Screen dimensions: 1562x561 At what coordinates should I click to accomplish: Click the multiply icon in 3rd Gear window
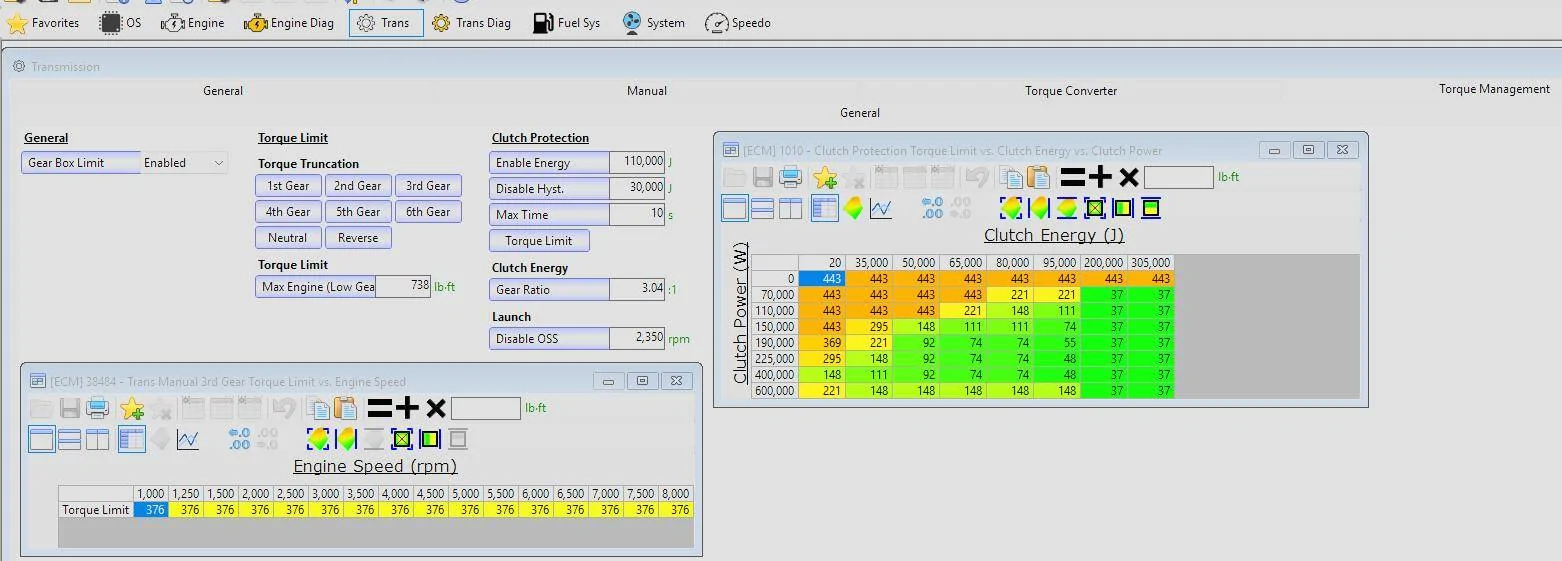[435, 408]
